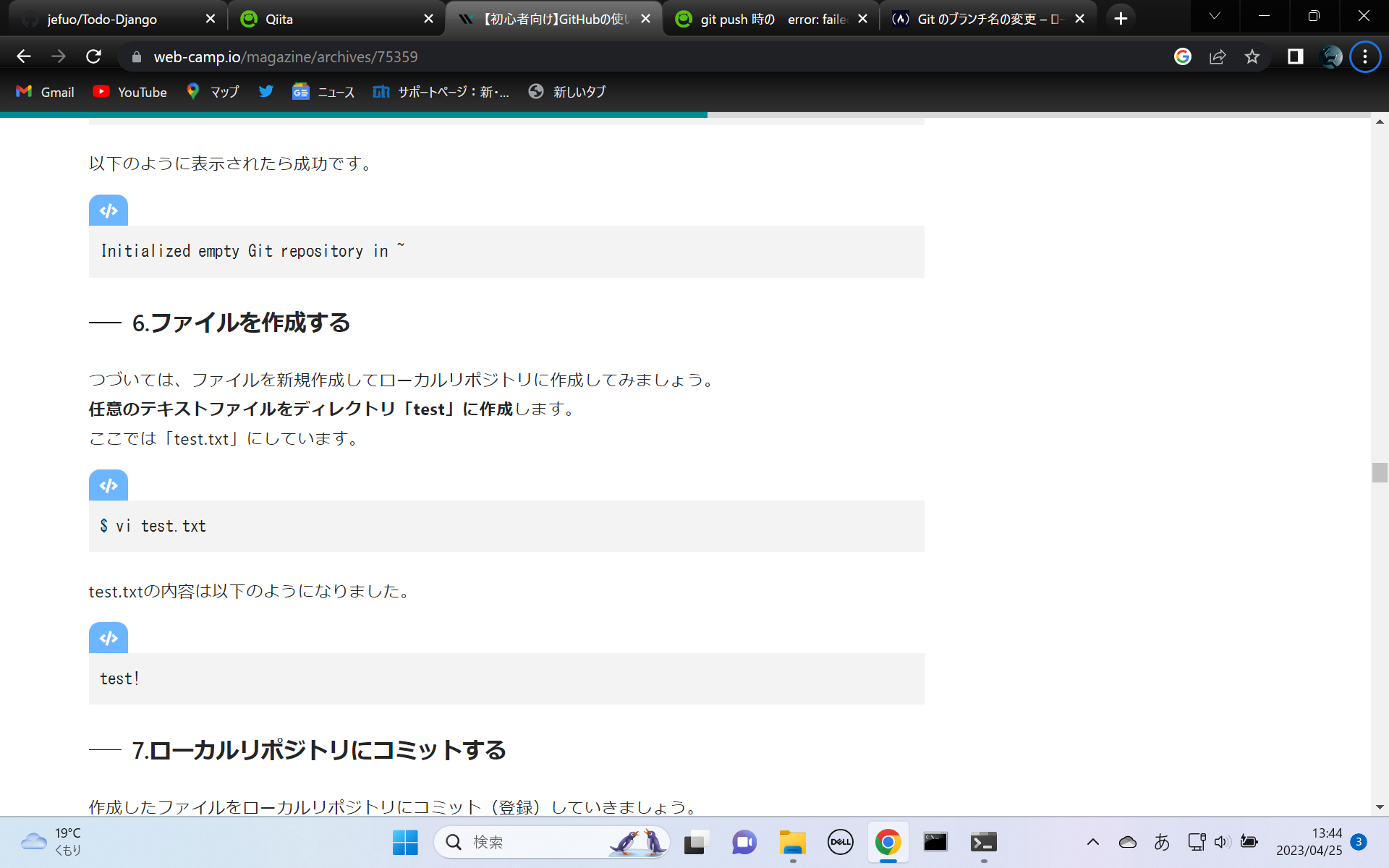Click code icon above vi test.txt block

coord(109,485)
